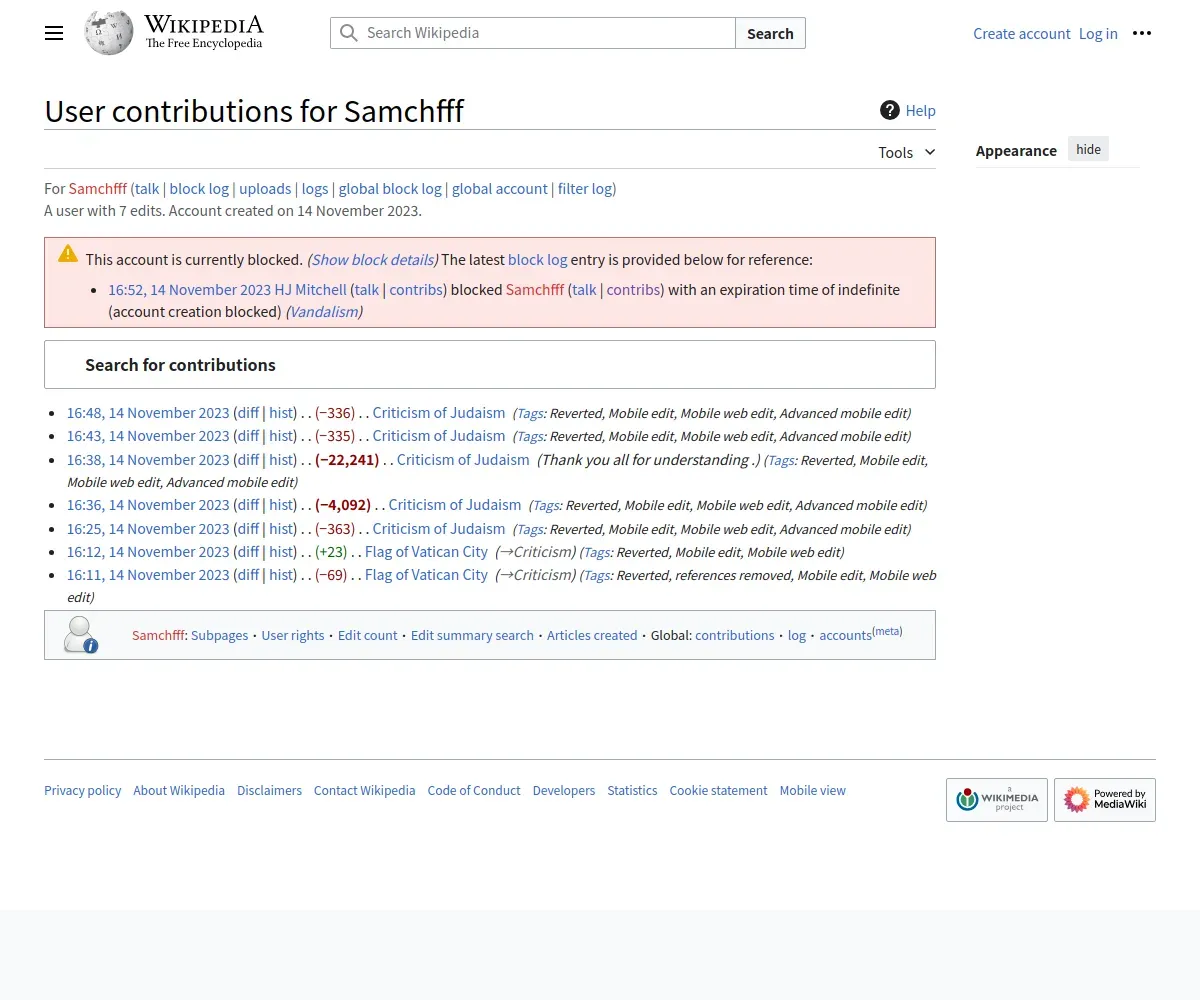1200x1000 pixels.
Task: Open Criticism of Judaism on 16:36 row
Action: click(455, 504)
